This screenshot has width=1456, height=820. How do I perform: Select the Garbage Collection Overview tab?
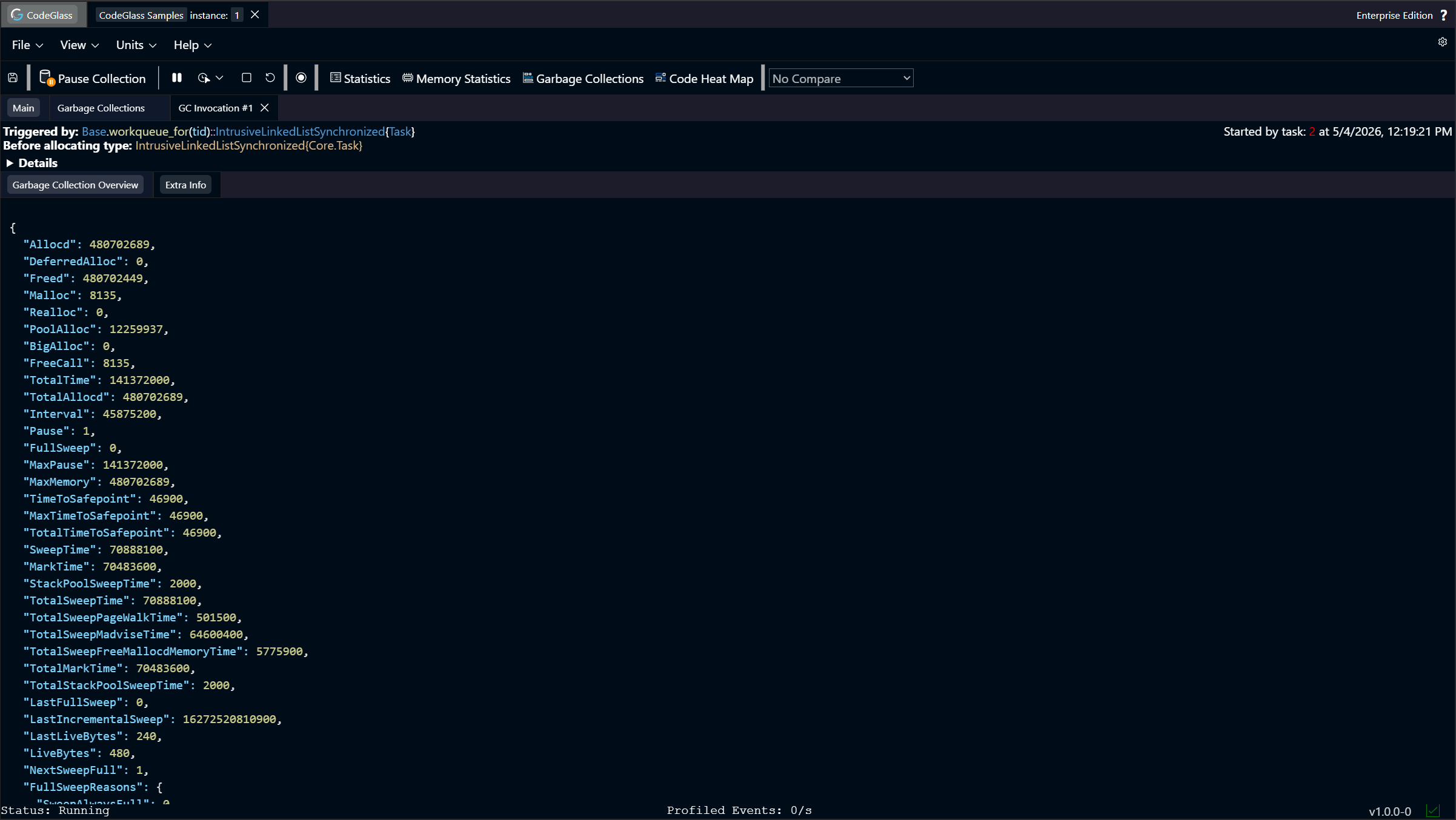click(75, 185)
